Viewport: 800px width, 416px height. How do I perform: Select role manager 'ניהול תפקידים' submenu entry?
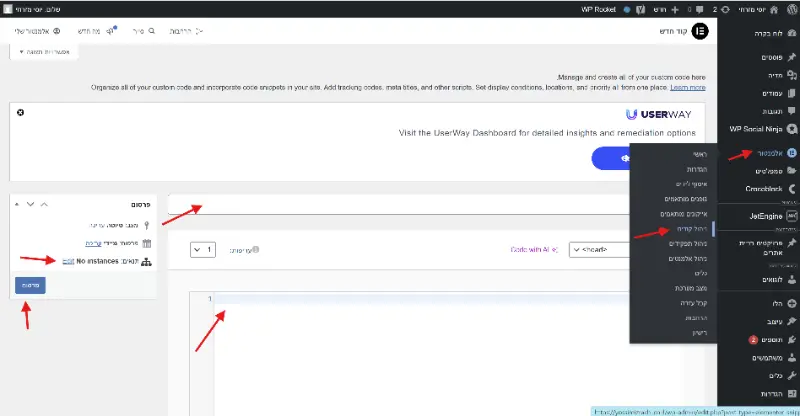688,243
